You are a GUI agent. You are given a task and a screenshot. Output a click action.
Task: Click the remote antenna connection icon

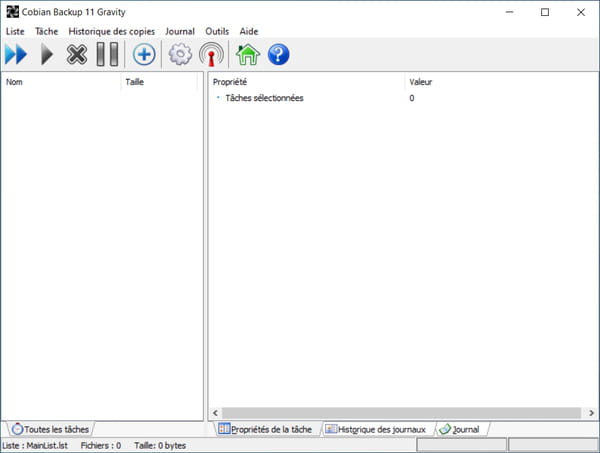coord(211,54)
